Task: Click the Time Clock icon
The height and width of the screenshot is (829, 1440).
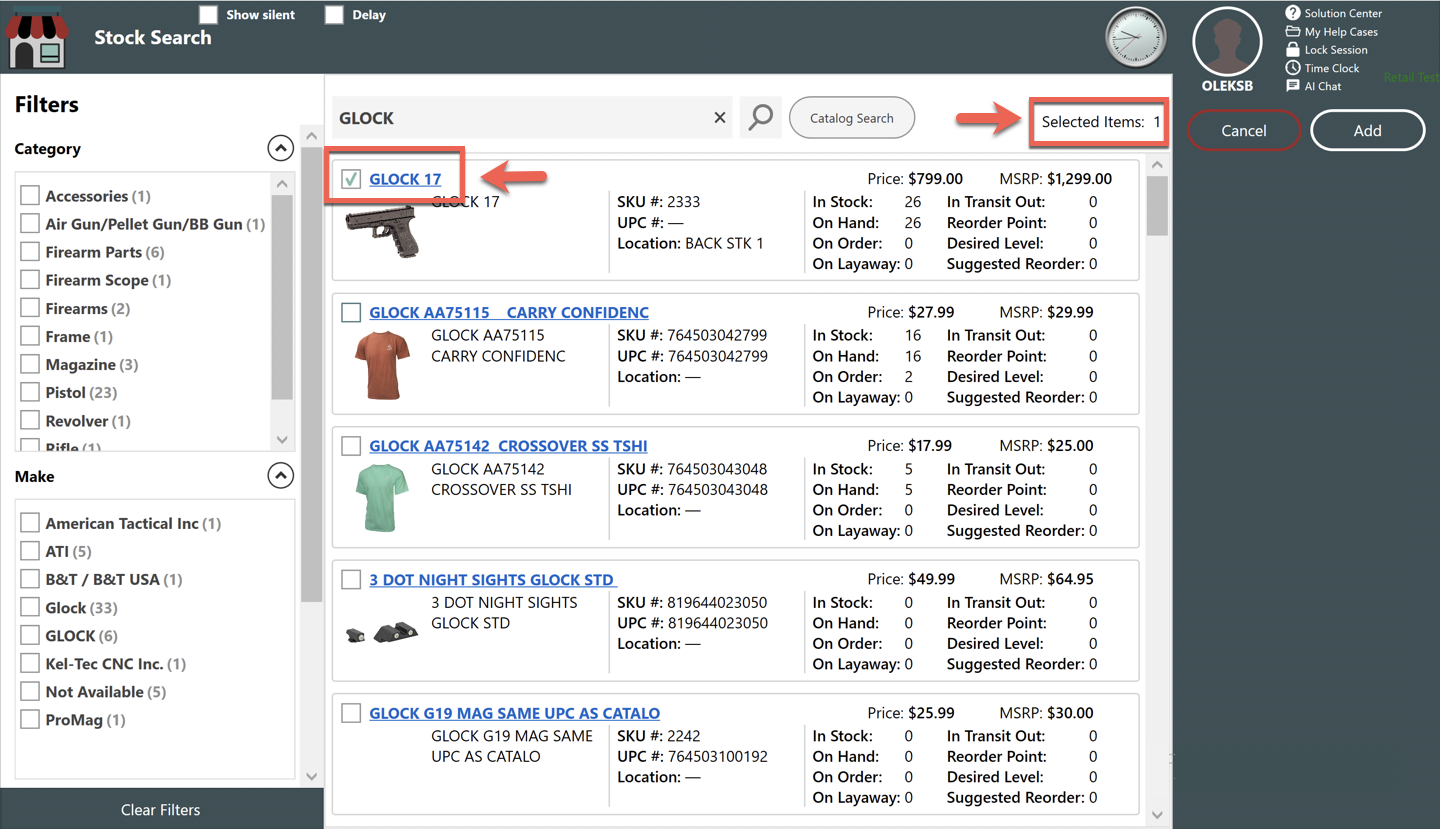Action: click(x=1292, y=68)
